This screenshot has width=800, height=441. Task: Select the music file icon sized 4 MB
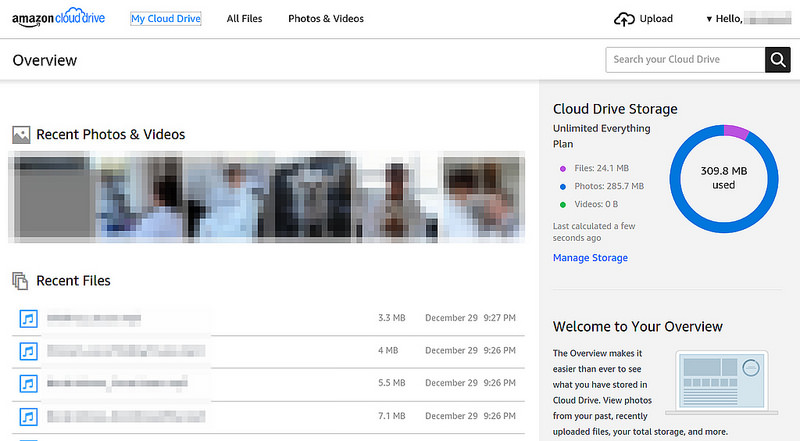[x=28, y=351]
